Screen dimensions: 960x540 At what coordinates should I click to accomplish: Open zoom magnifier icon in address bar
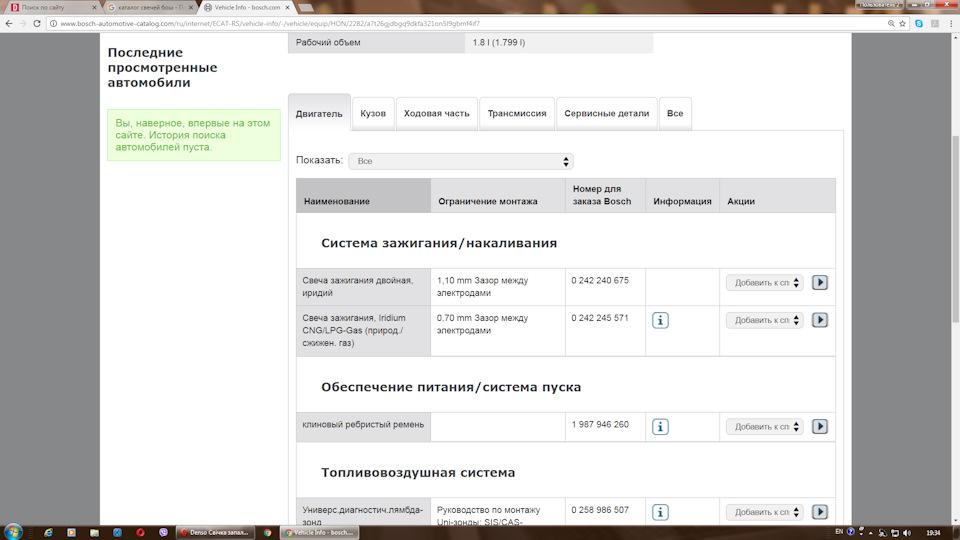891,23
